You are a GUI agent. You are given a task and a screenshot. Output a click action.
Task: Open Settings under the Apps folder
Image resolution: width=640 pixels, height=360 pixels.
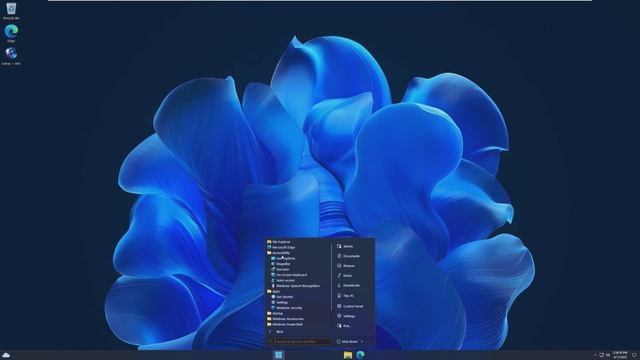coord(280,302)
